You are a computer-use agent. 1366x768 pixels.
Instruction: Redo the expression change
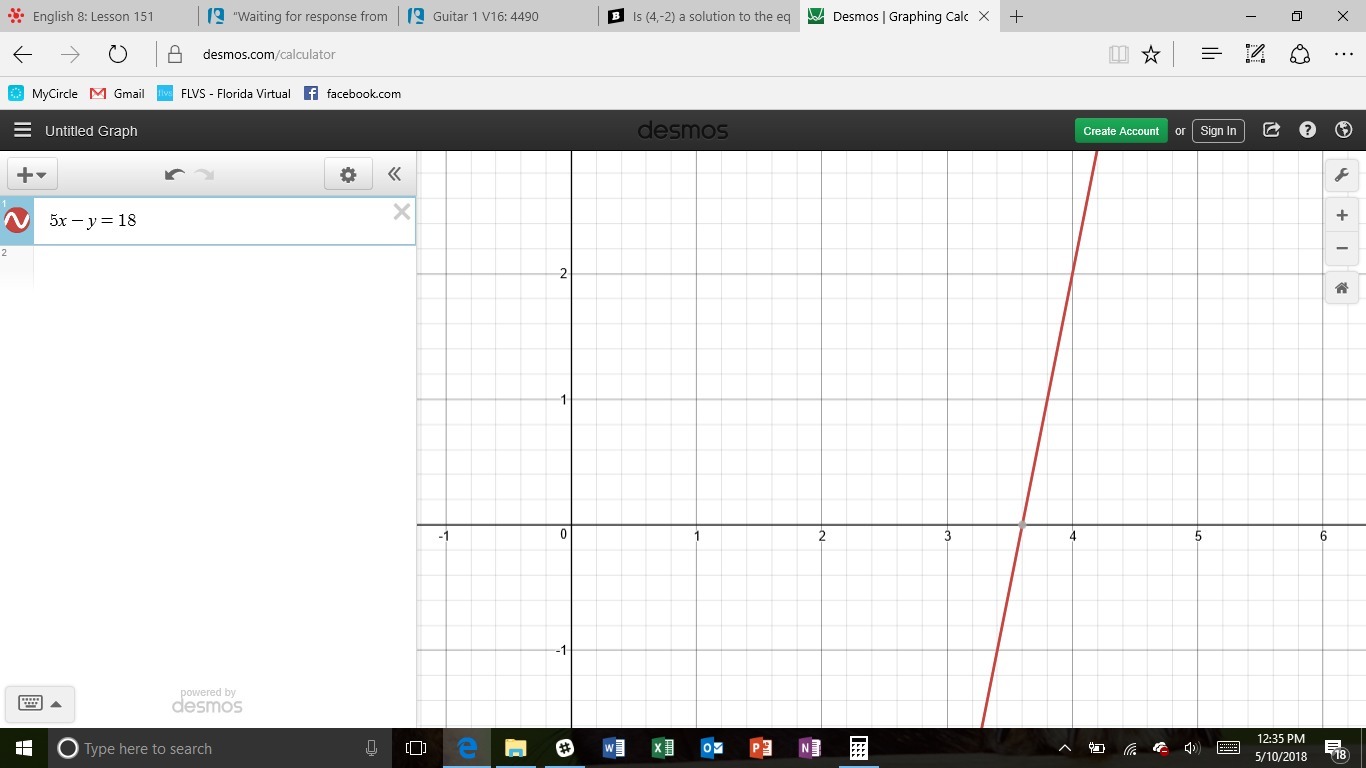pos(205,174)
